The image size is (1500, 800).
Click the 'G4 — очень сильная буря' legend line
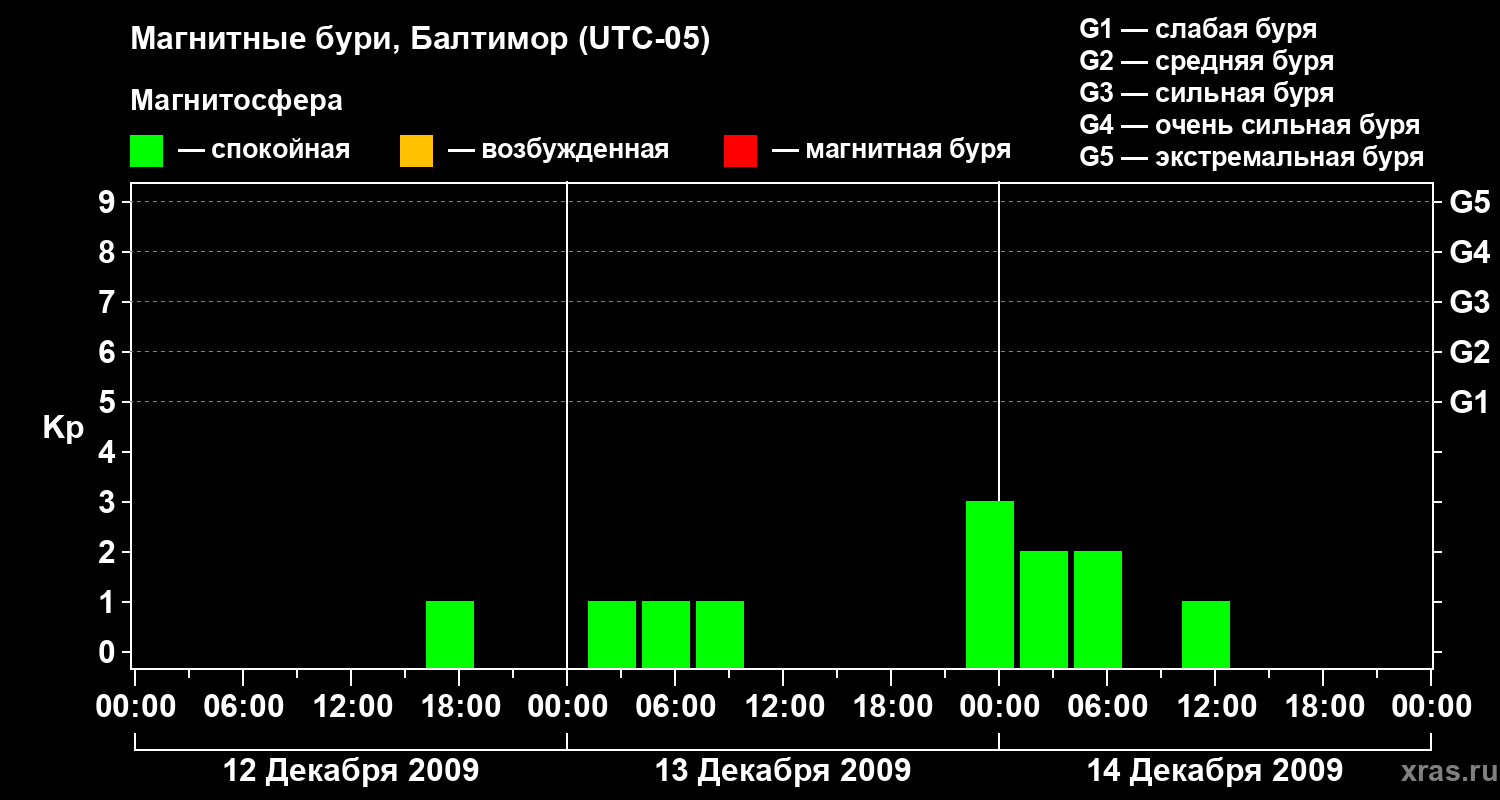[1250, 125]
